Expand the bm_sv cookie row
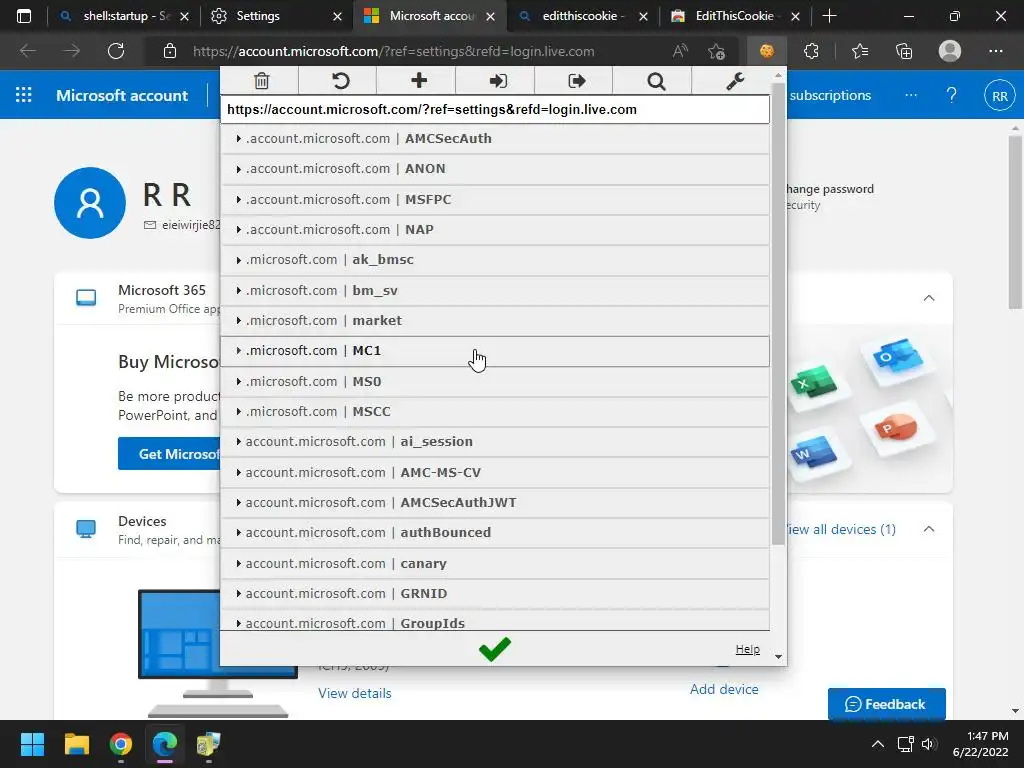This screenshot has height=768, width=1024. (x=495, y=290)
